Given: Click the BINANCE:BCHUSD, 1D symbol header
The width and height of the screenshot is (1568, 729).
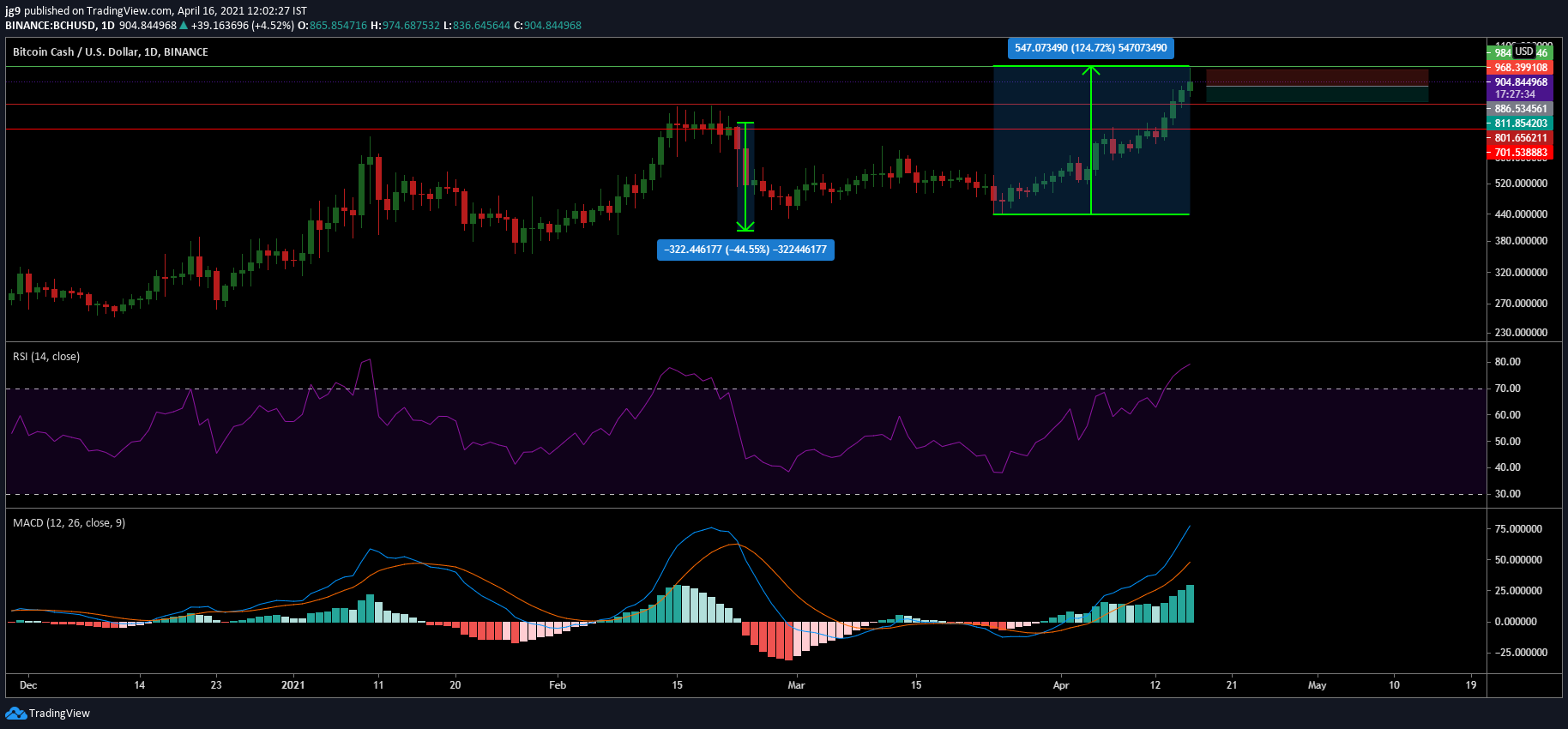Looking at the screenshot, I should [x=60, y=25].
